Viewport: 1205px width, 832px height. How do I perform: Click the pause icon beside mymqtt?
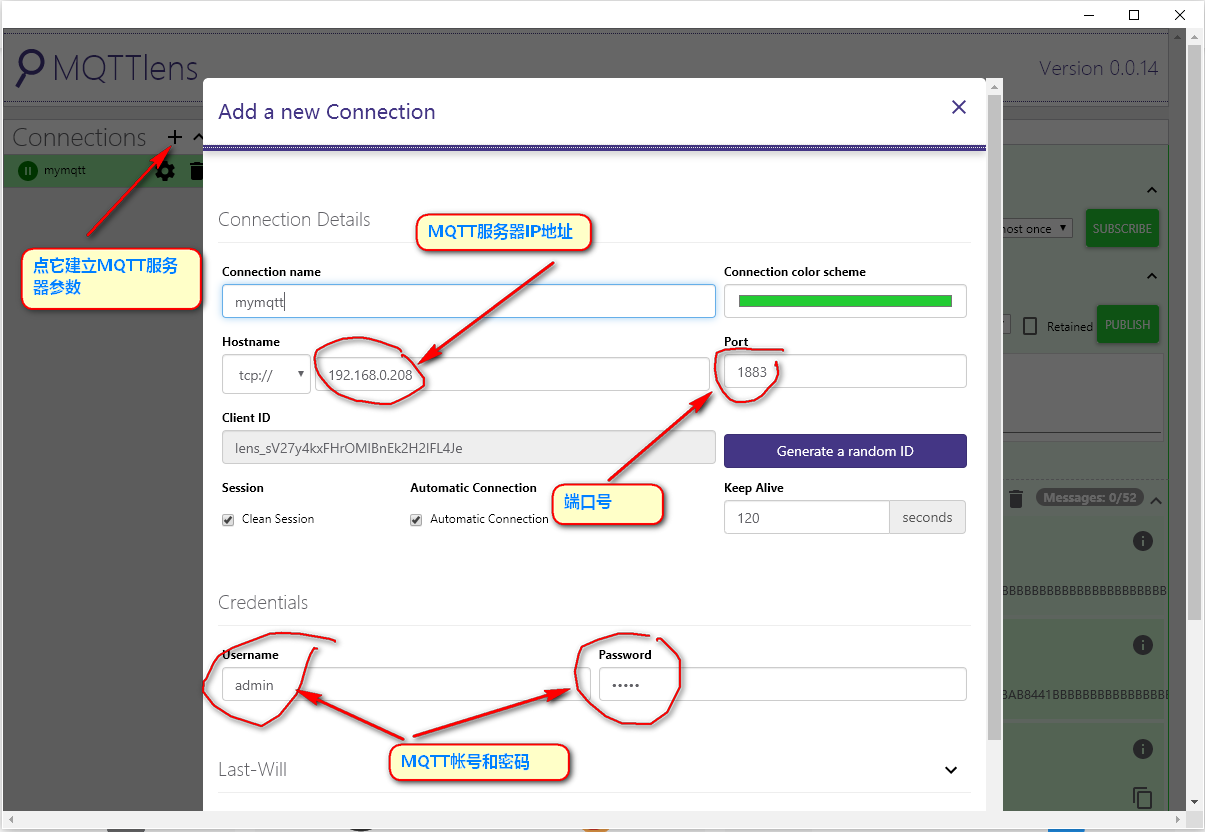click(28, 171)
